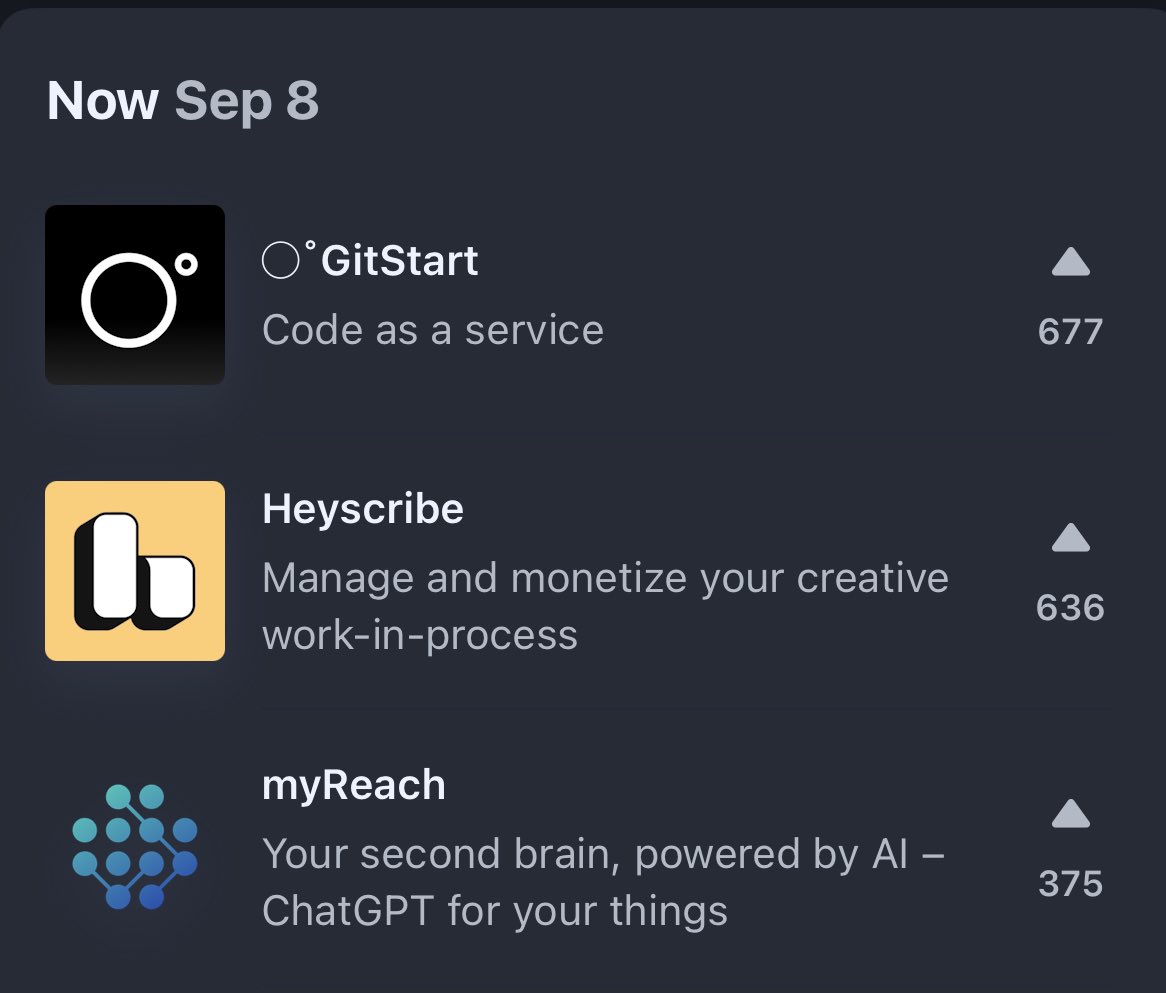Open the GitStart black logo thumbnail
The height and width of the screenshot is (993, 1166).
click(135, 295)
